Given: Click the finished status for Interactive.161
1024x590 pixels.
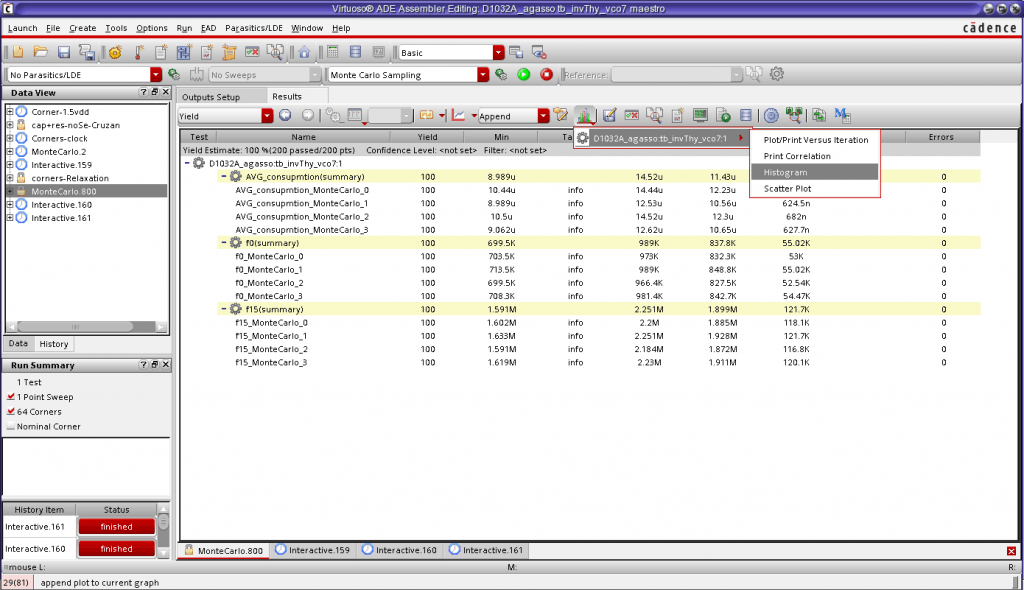Looking at the screenshot, I should (x=116, y=527).
